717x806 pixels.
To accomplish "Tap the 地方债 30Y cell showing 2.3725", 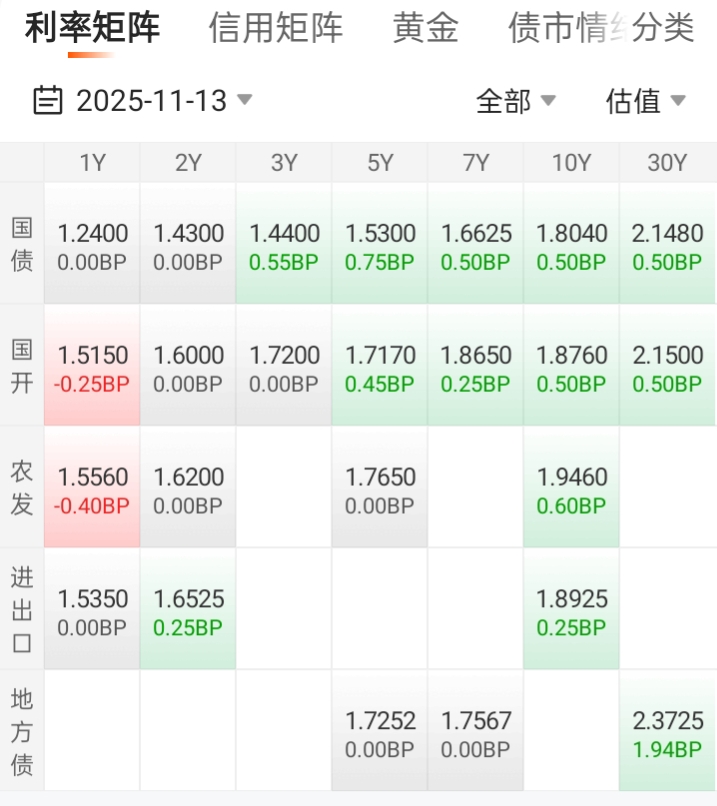I will (x=667, y=733).
